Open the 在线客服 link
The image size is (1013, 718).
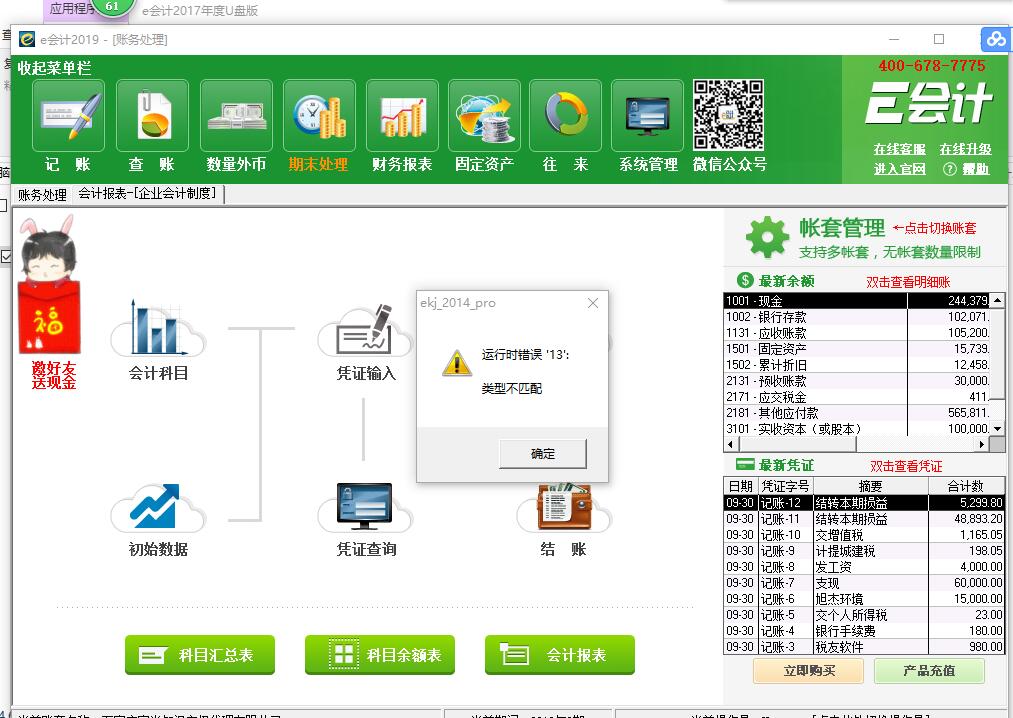tap(899, 149)
